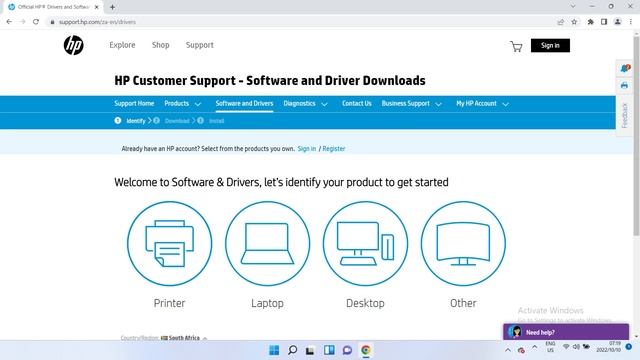Open new browser tab
This screenshot has height=360, width=640.
click(x=112, y=7)
